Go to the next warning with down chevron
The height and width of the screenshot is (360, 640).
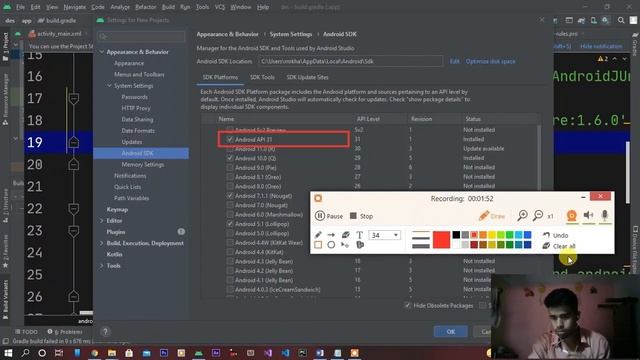(x=624, y=59)
